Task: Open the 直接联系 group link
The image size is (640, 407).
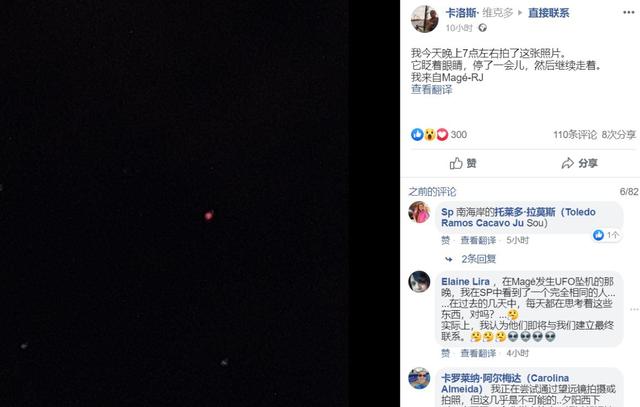Action: 549,13
